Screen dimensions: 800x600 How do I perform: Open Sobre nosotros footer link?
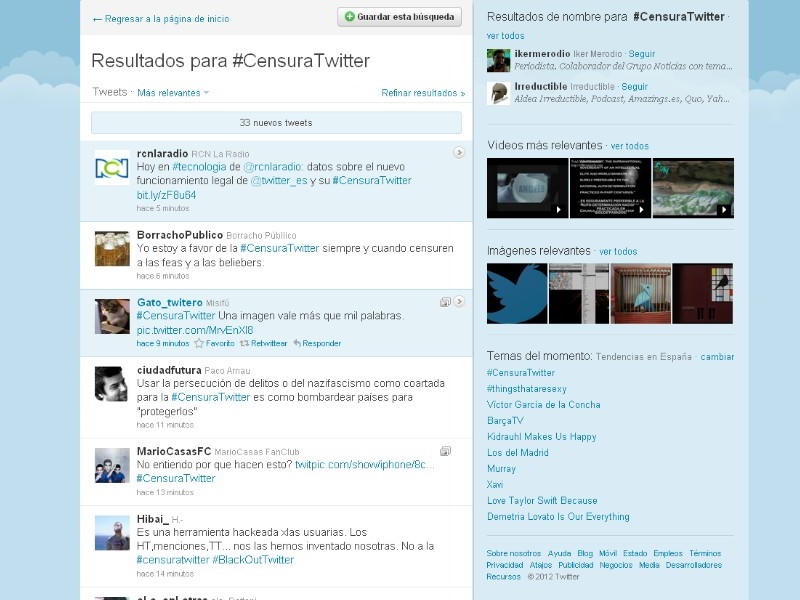point(513,553)
